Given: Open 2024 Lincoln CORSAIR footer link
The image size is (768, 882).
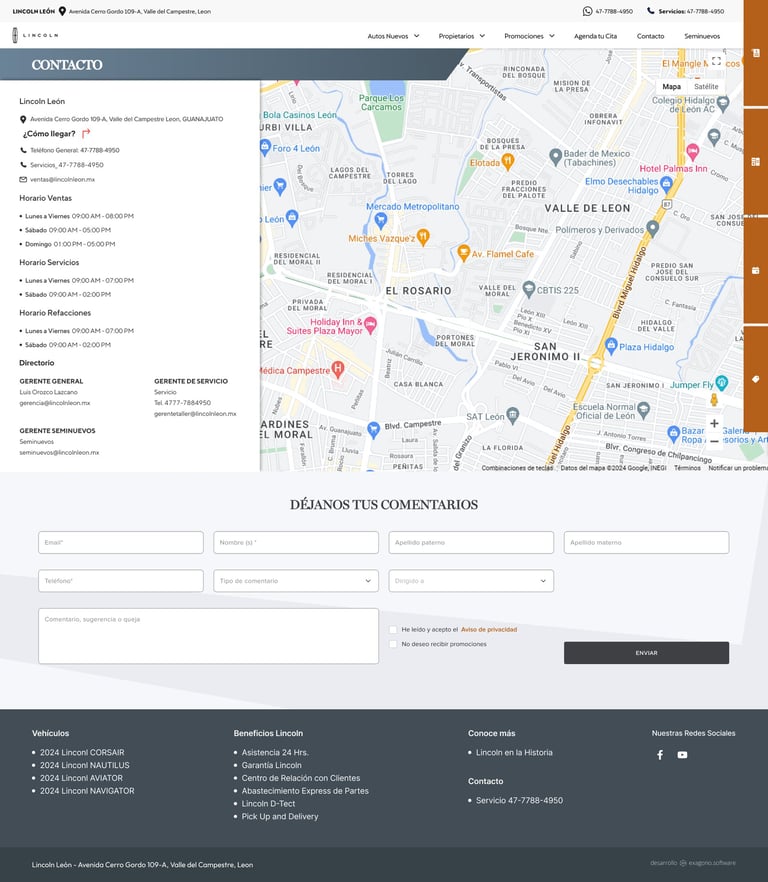Looking at the screenshot, I should click(82, 752).
